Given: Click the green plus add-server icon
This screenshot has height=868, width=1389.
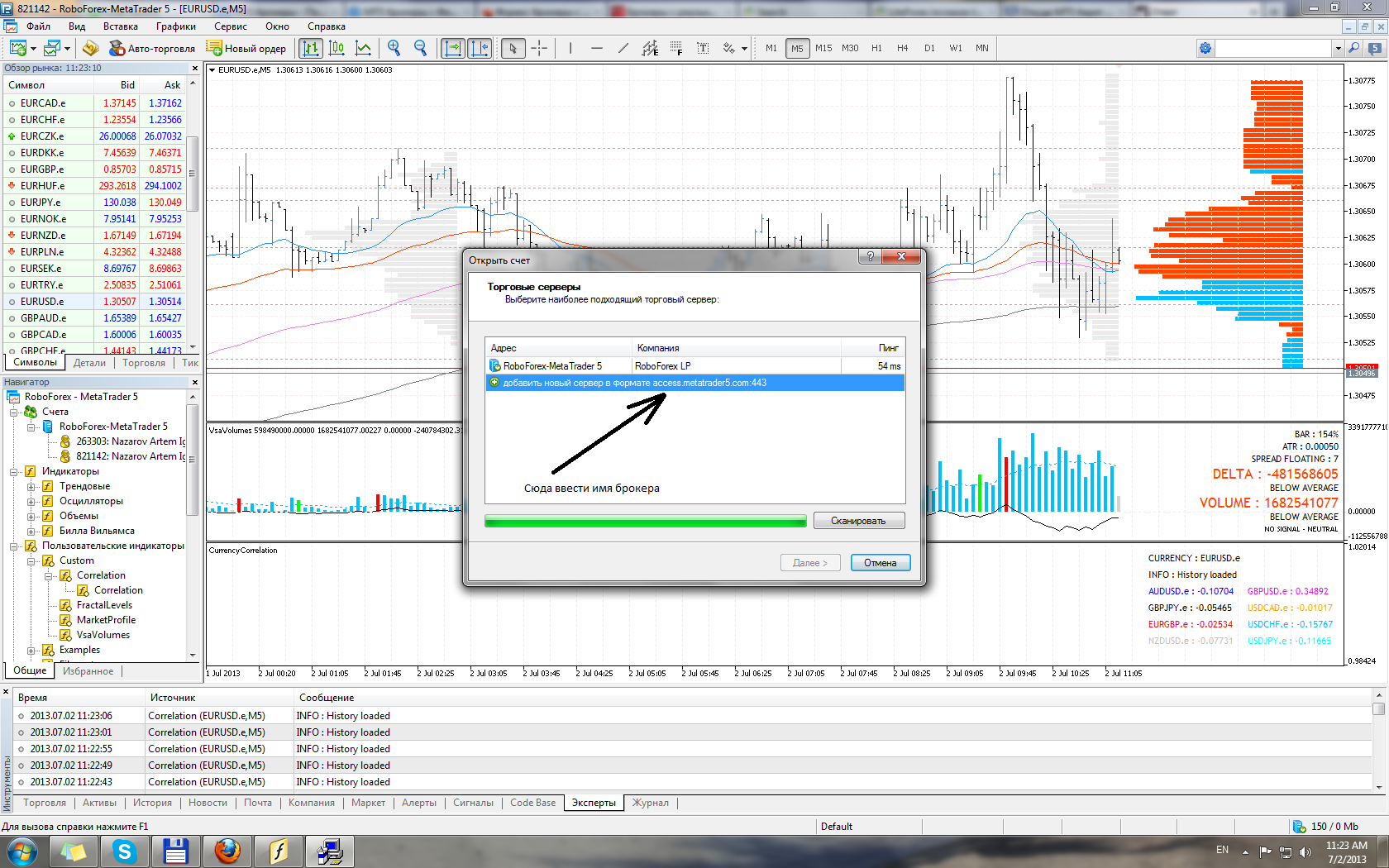Looking at the screenshot, I should (494, 382).
